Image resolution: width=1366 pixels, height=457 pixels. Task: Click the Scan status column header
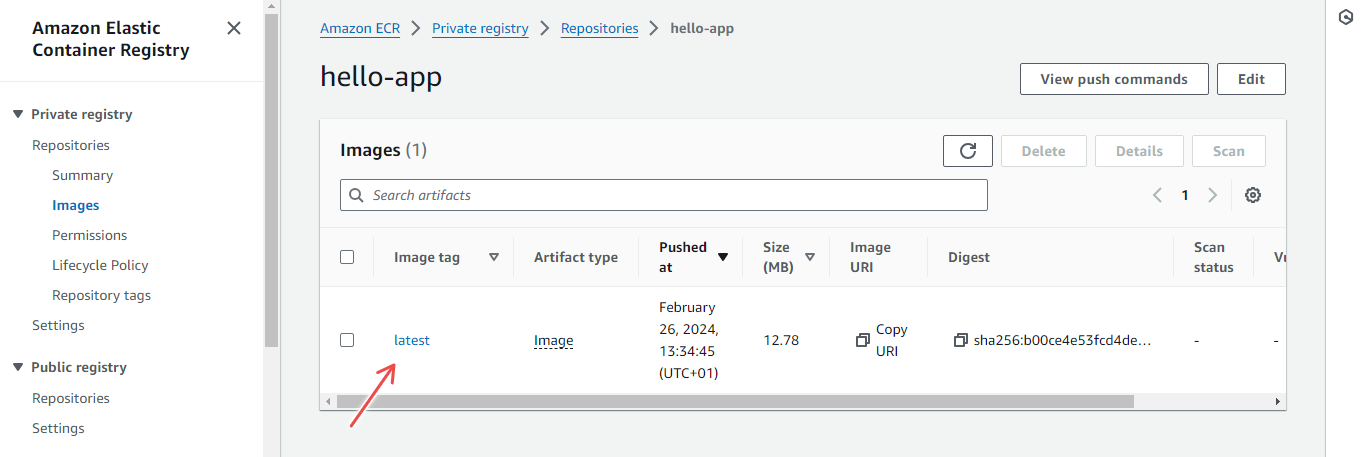point(1214,257)
